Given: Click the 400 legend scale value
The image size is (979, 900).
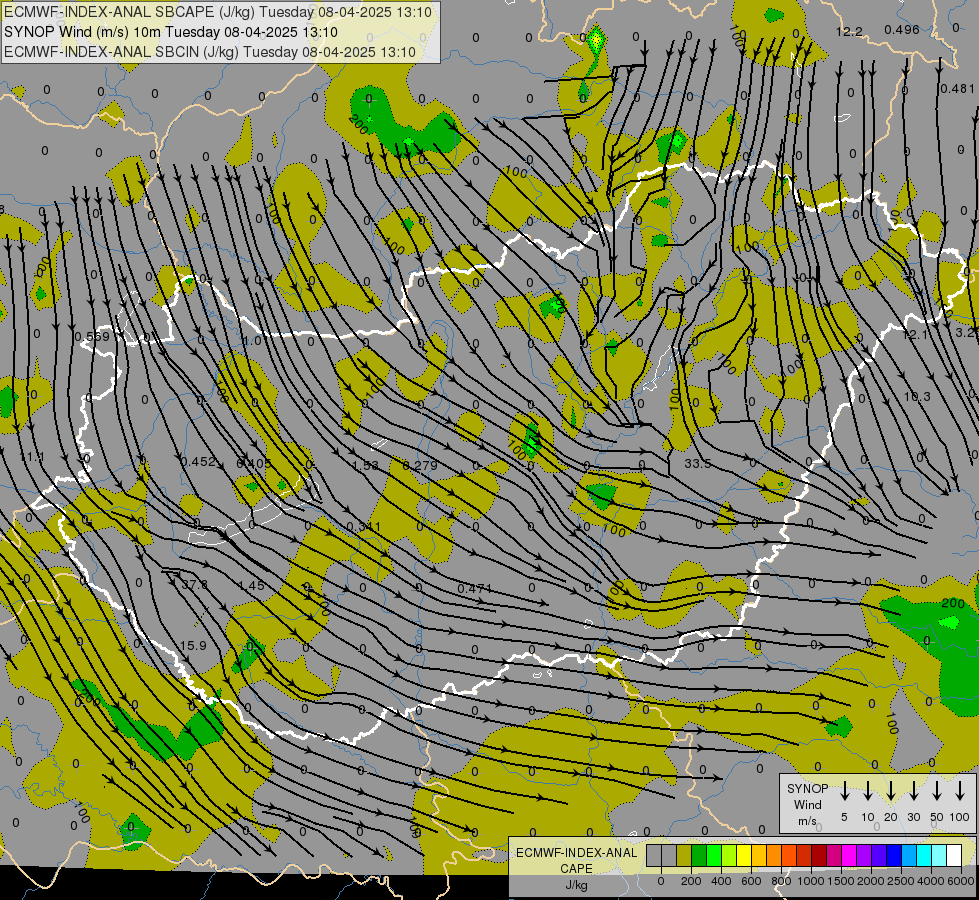Looking at the screenshot, I should [721, 881].
